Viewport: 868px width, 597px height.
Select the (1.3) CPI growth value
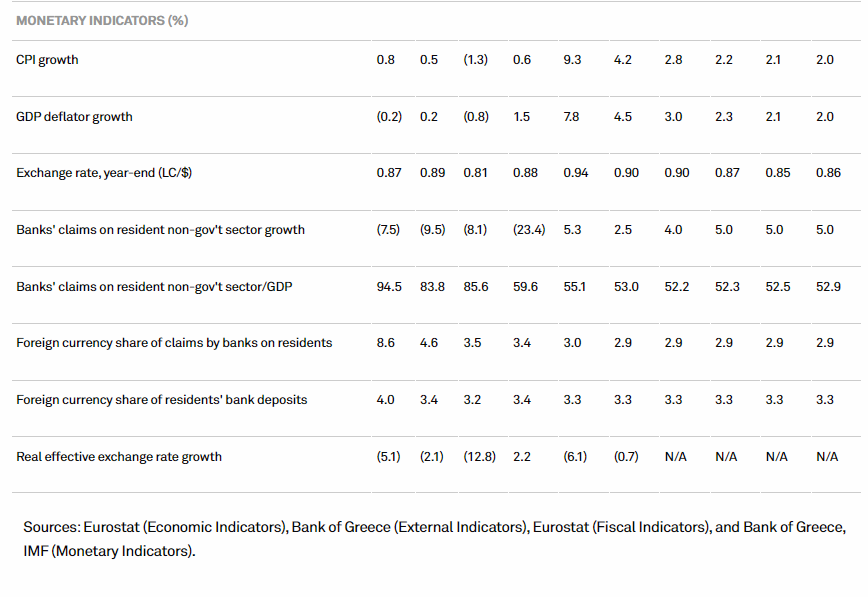[475, 60]
